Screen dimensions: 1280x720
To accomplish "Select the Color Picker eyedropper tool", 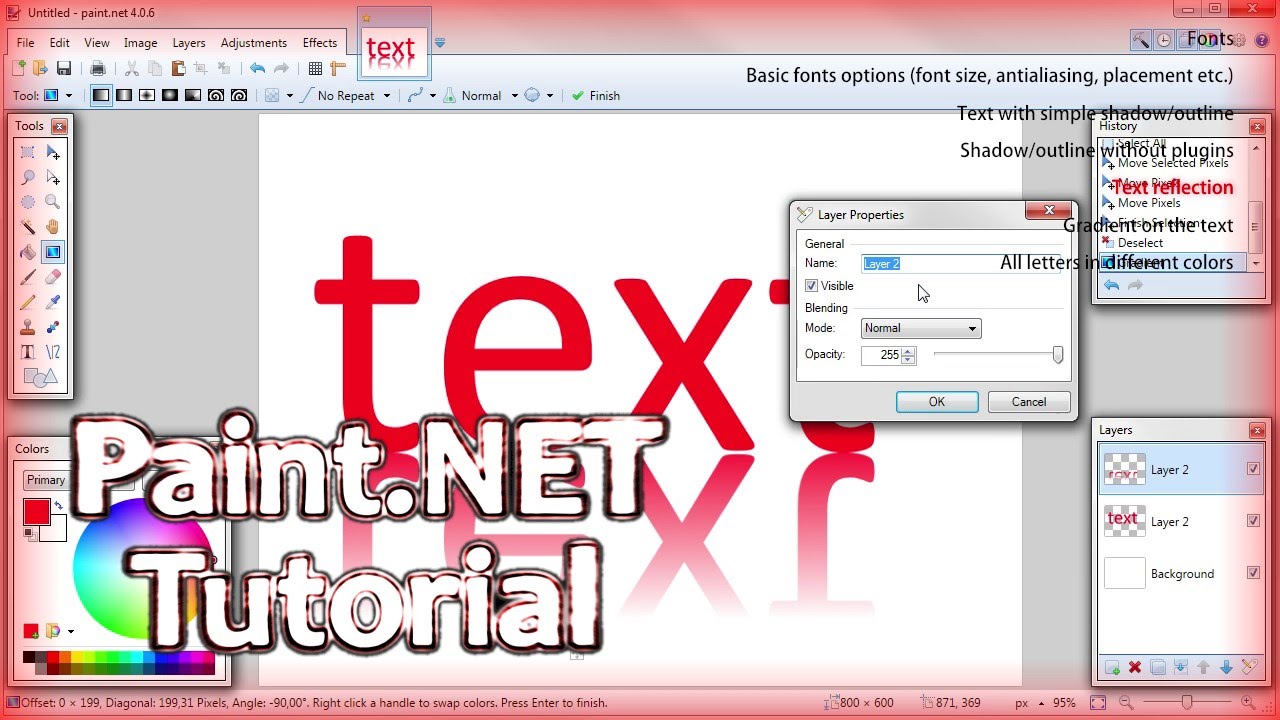I will [53, 302].
